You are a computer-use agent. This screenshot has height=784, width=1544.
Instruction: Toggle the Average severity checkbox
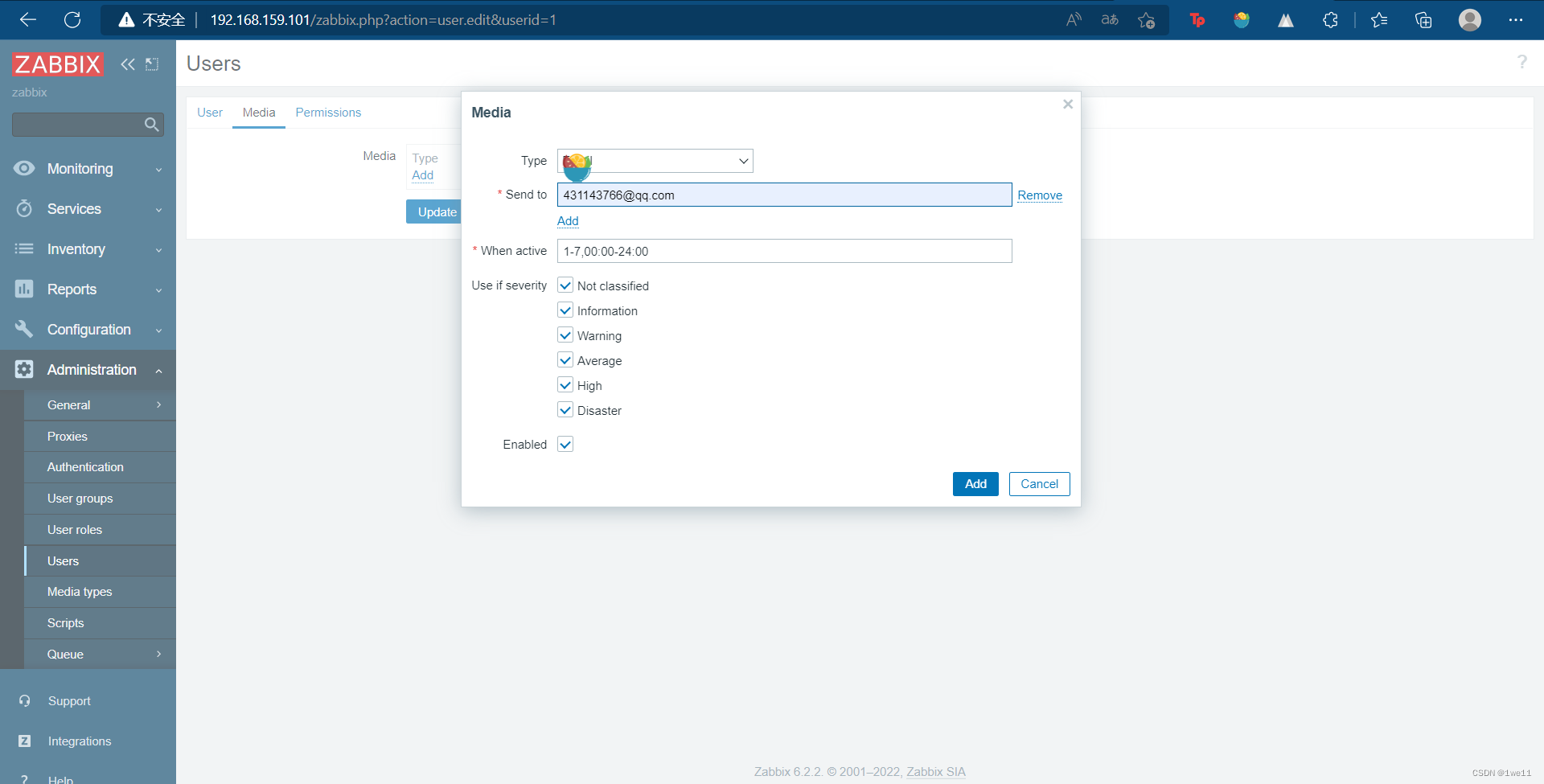565,360
